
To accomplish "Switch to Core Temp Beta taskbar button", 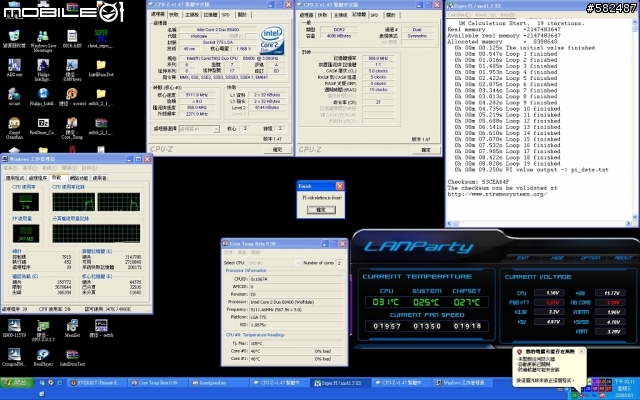I will point(159,383).
